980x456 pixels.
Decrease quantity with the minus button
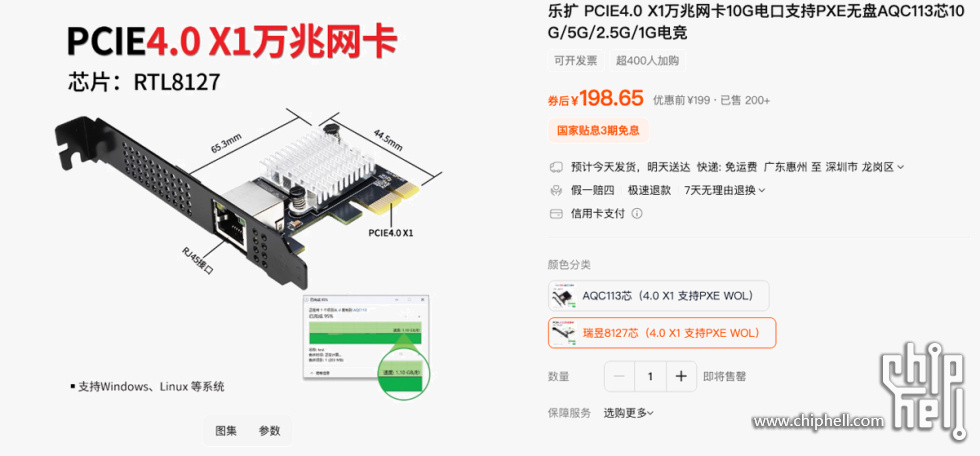[x=619, y=376]
